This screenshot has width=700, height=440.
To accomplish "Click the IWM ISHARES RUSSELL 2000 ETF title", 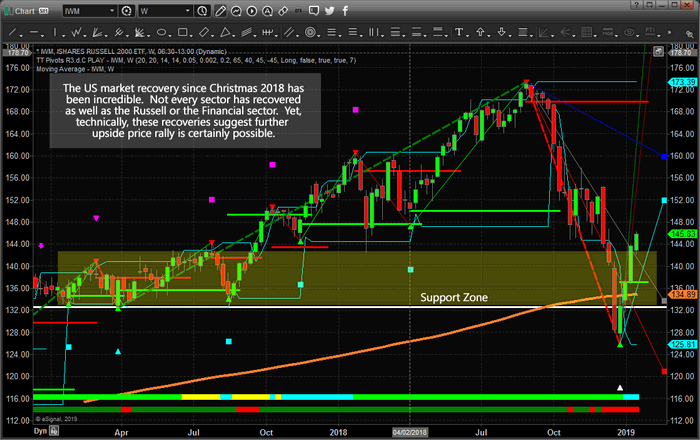I will coord(131,52).
